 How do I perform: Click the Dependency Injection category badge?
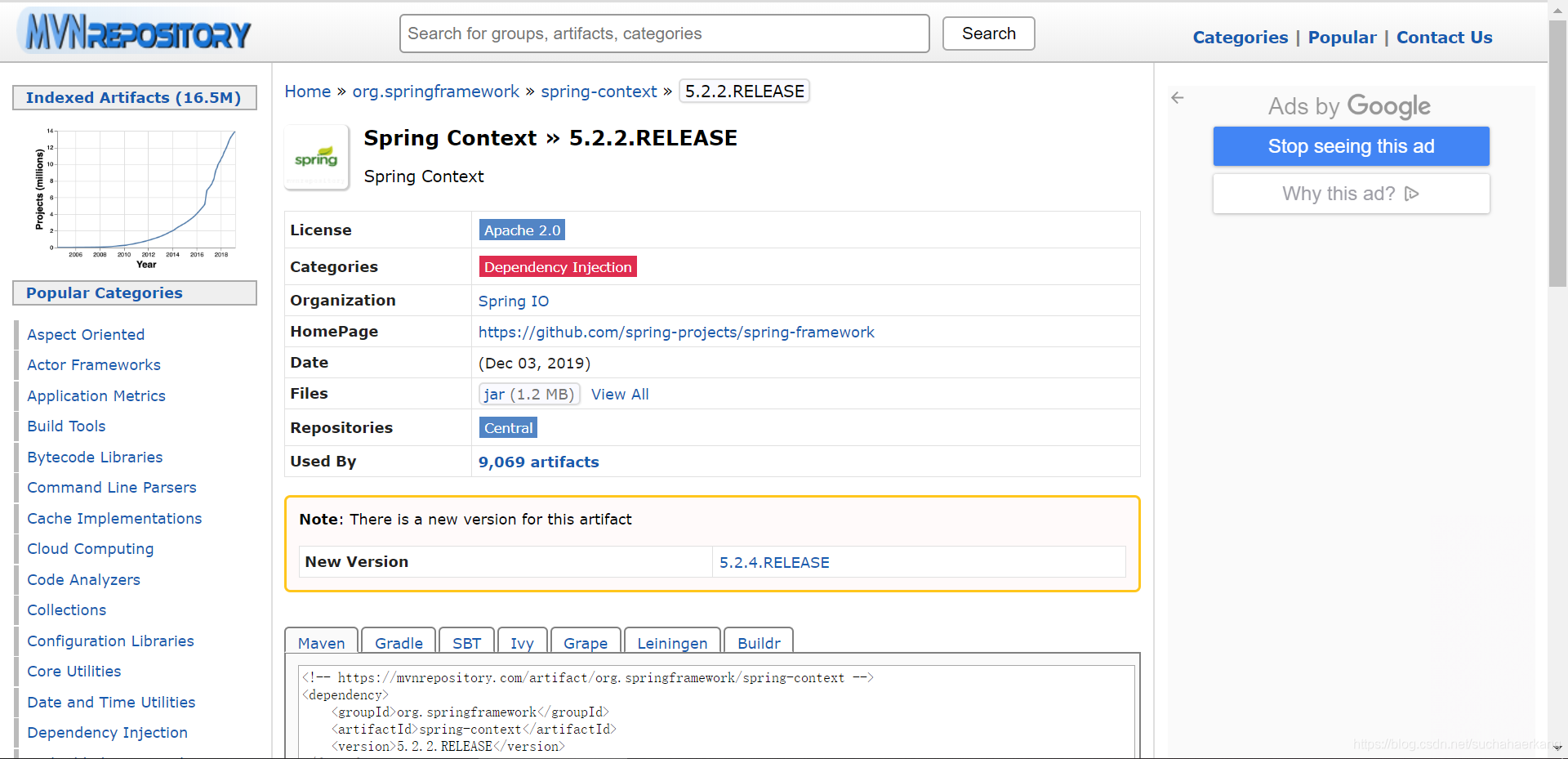pos(558,267)
